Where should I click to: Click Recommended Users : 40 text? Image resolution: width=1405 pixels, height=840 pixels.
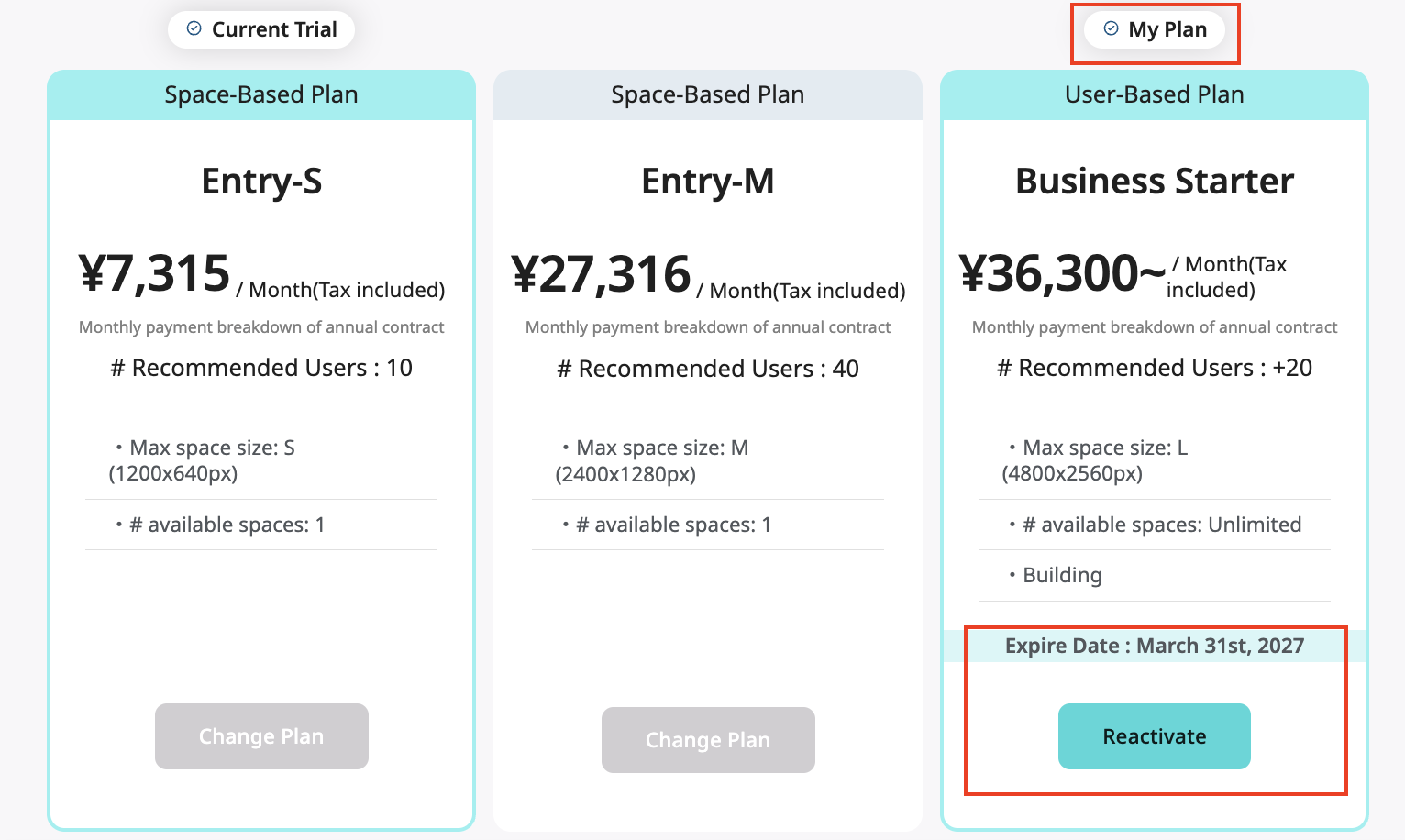pos(707,369)
